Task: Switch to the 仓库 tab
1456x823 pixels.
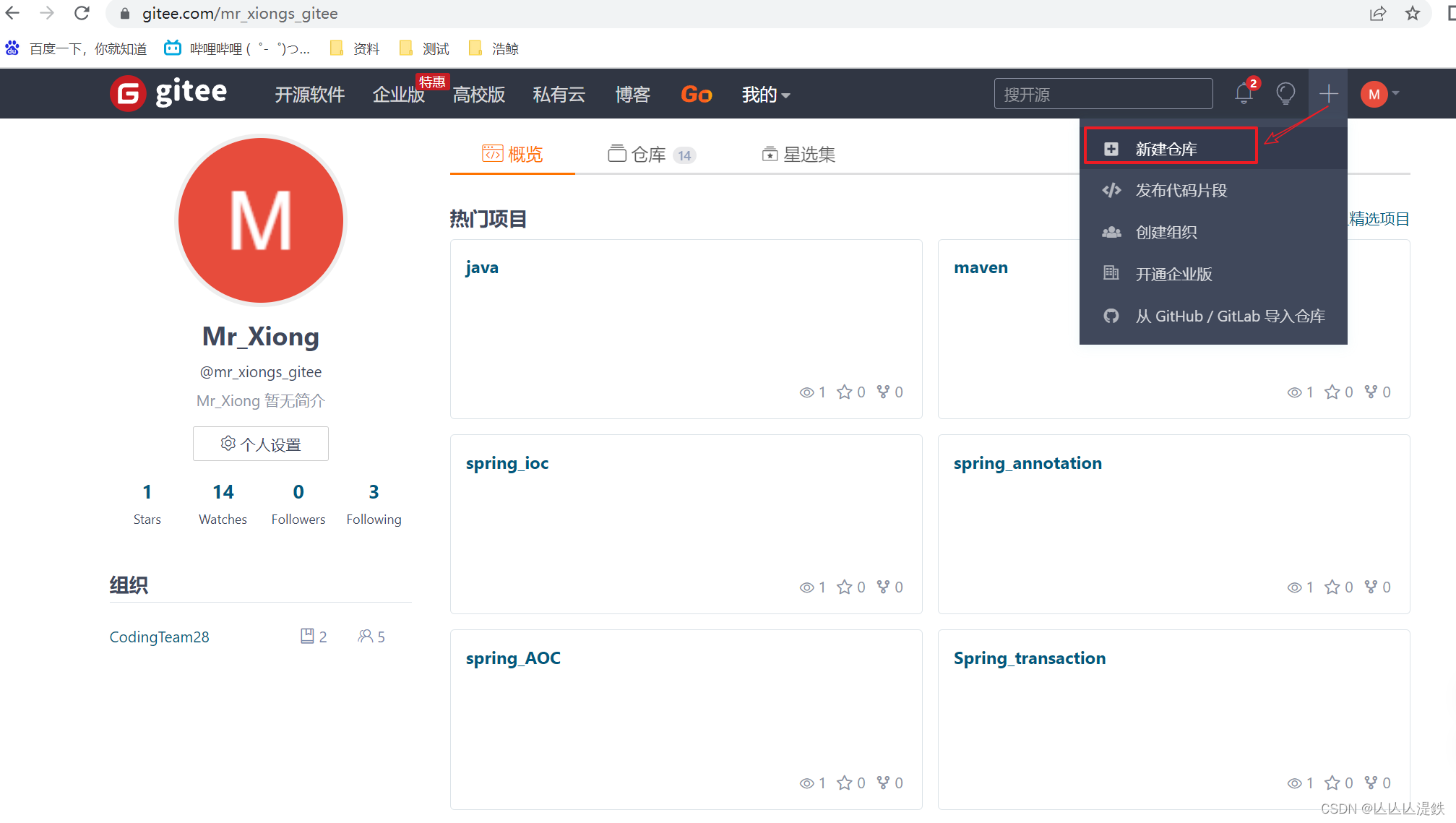Action: point(650,154)
